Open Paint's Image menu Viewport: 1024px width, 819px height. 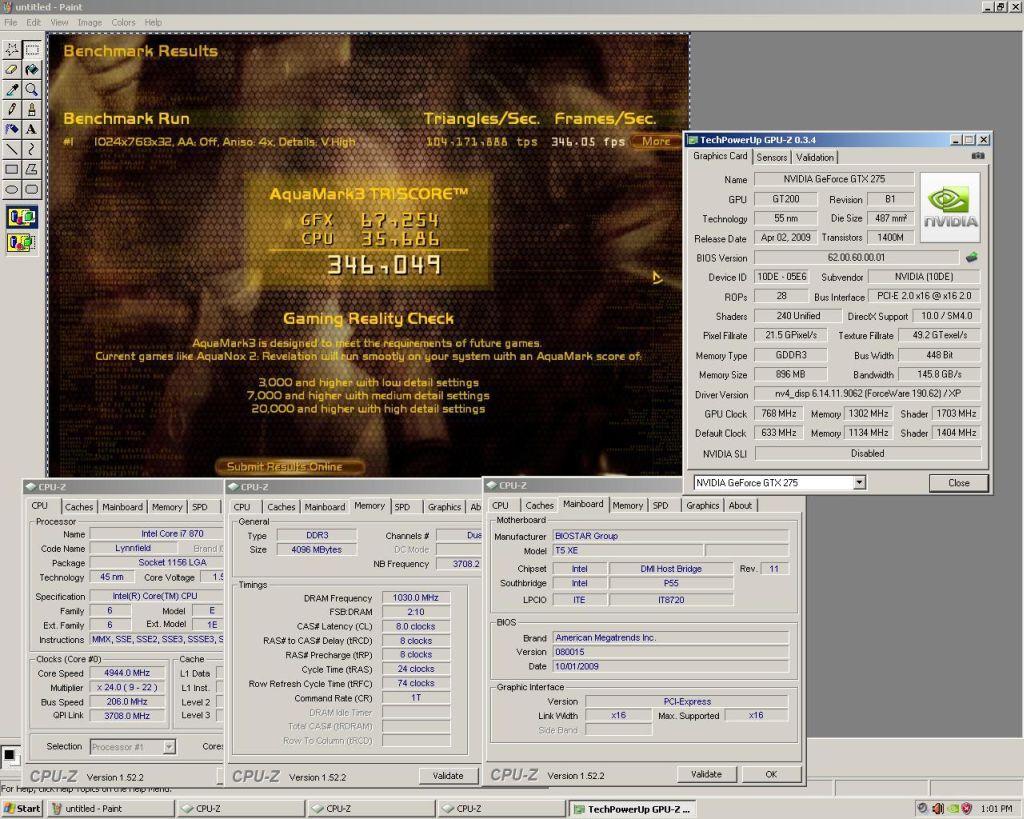pyautogui.click(x=89, y=22)
